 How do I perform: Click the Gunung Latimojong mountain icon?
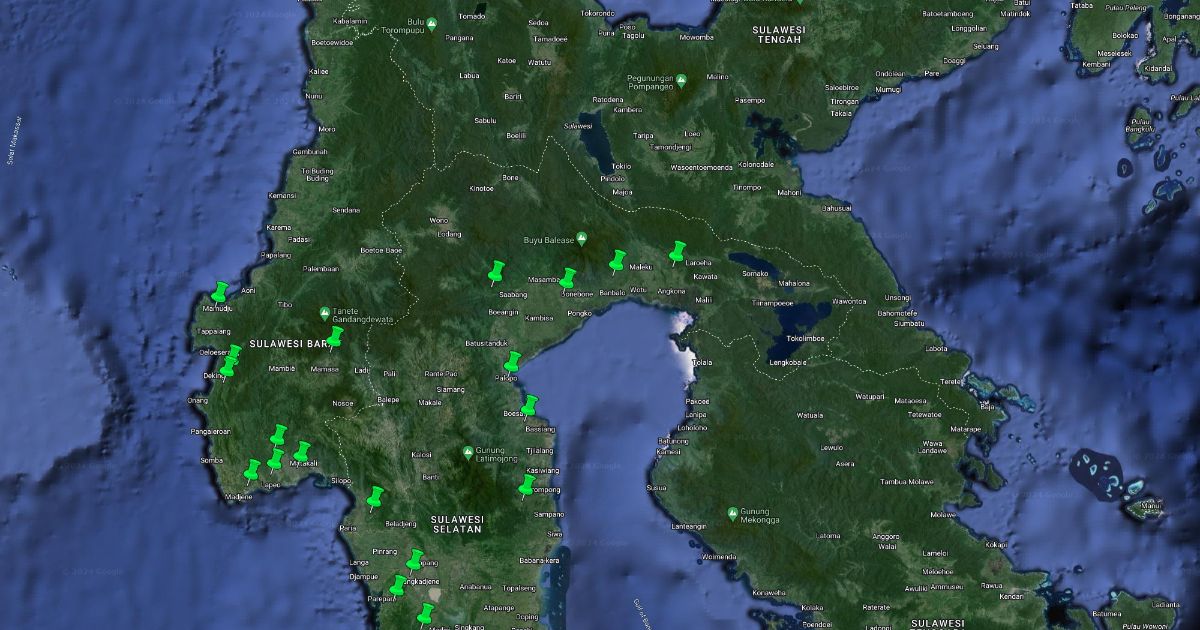tap(468, 452)
